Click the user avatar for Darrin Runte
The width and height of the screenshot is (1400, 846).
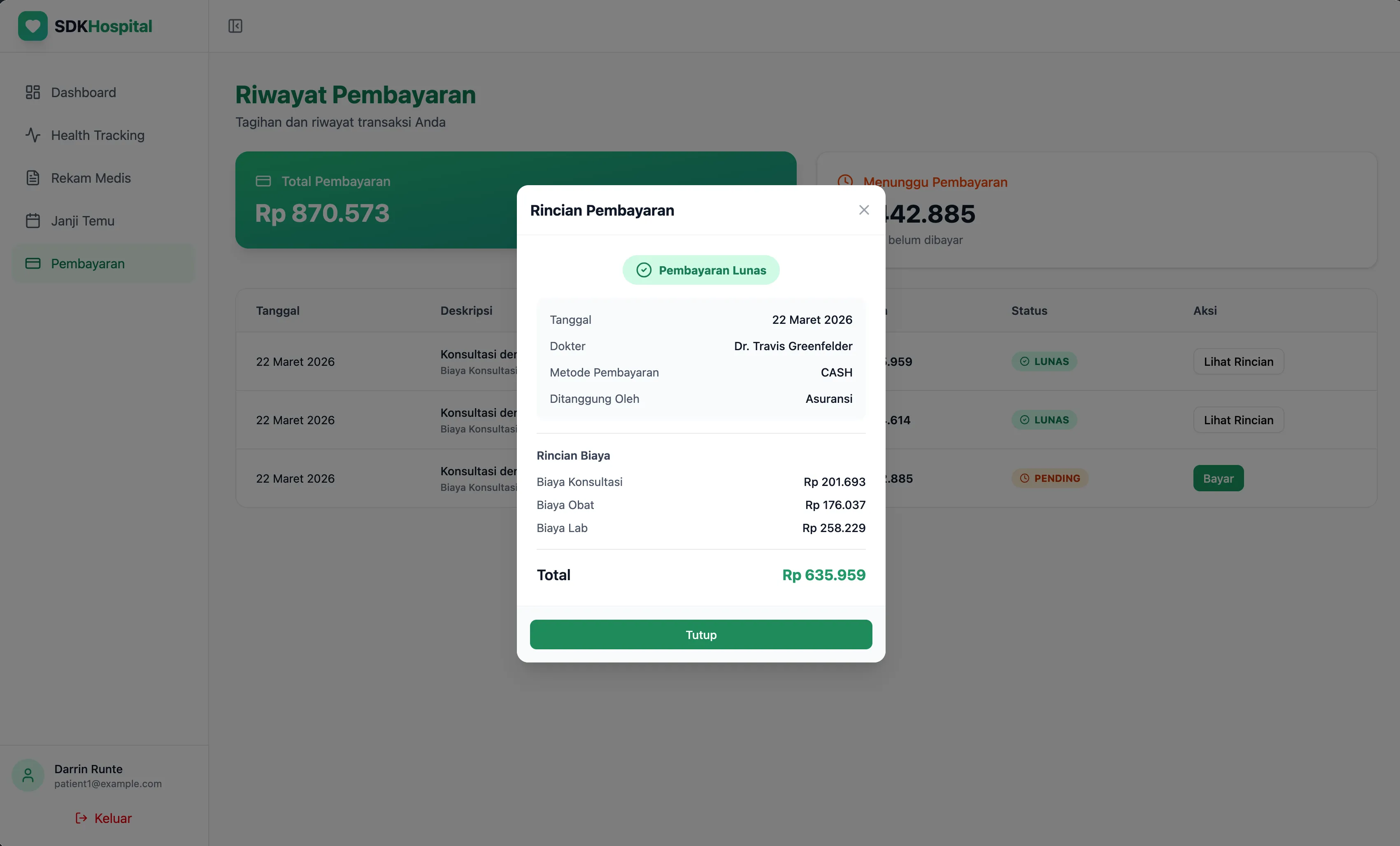(27, 774)
